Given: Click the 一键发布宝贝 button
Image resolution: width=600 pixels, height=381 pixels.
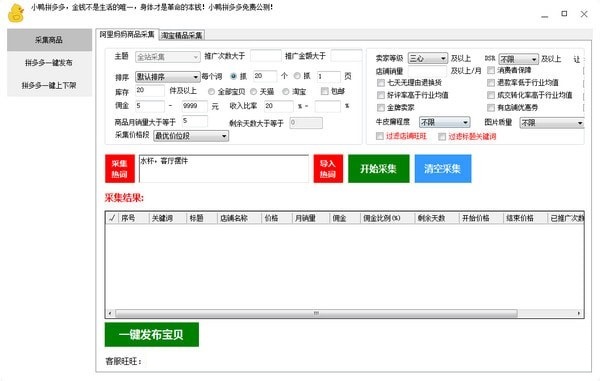Looking at the screenshot, I should pos(152,335).
